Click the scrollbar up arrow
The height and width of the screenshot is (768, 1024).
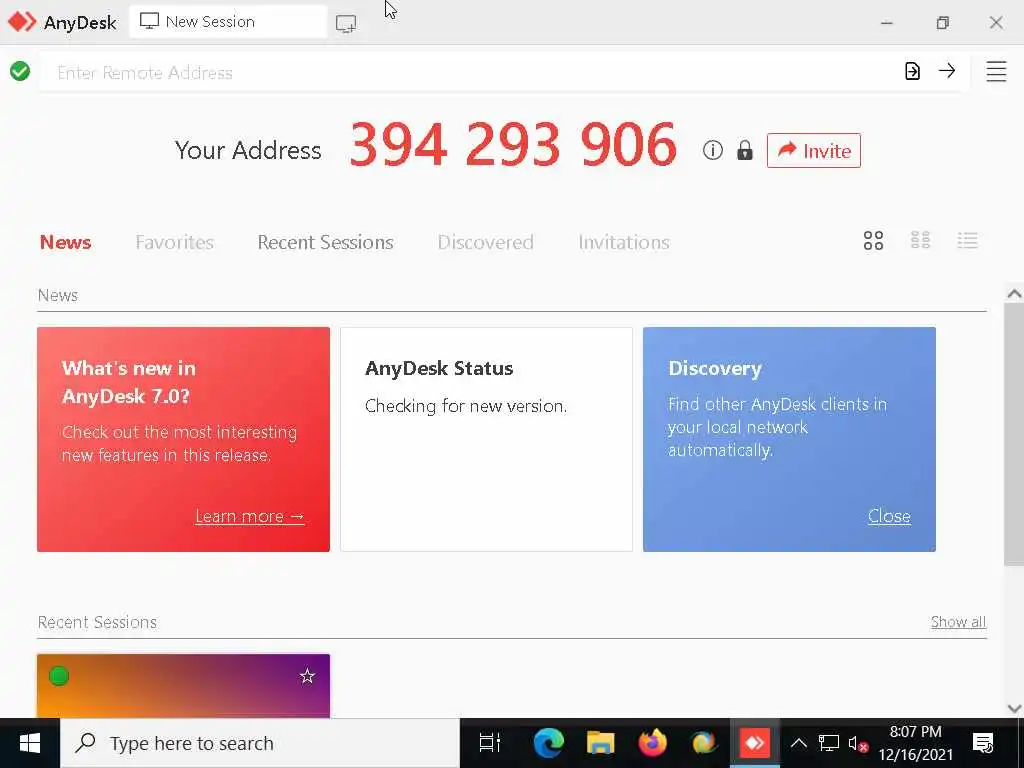[1014, 294]
